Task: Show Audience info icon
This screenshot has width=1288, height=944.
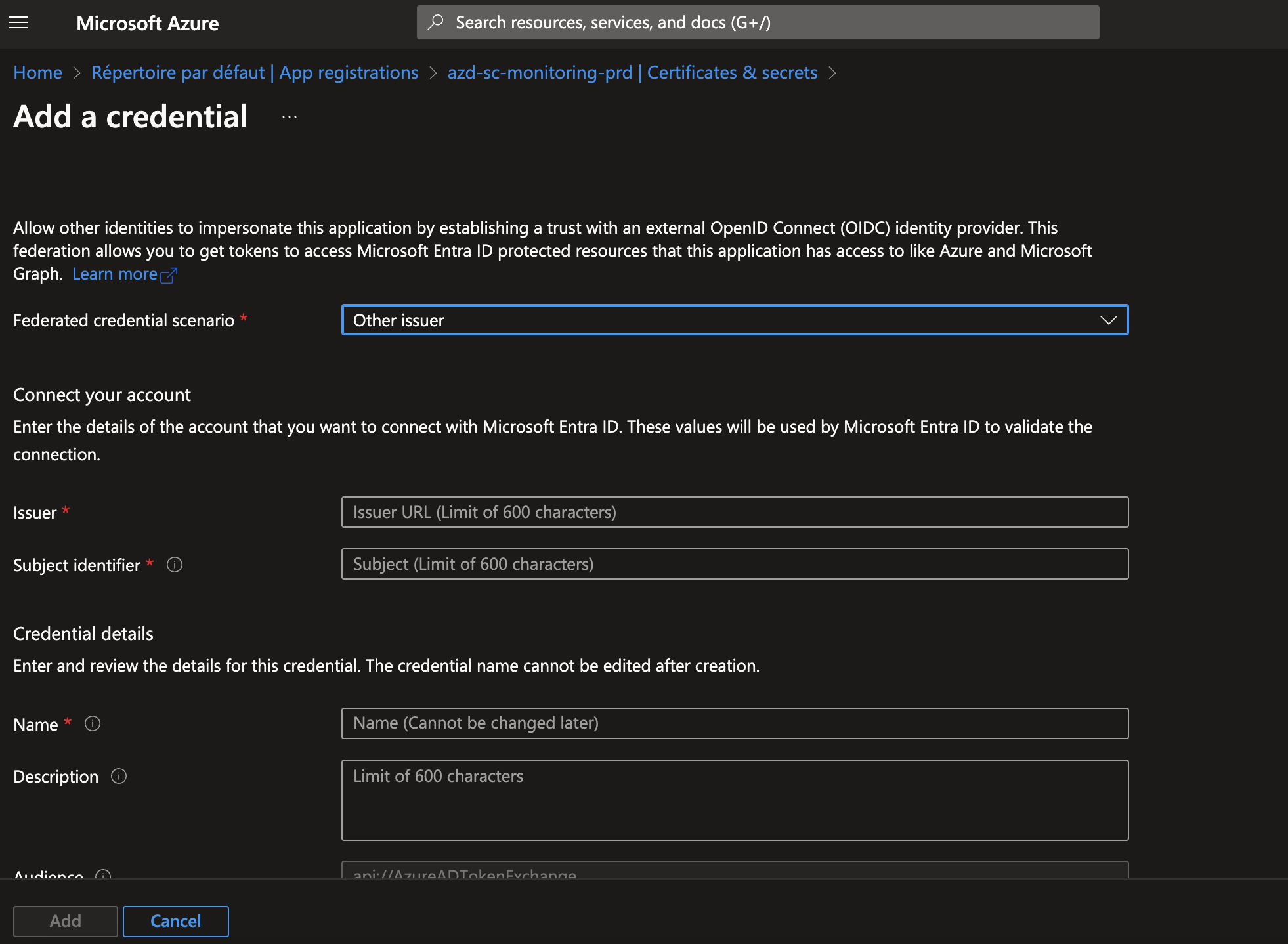Action: (x=103, y=876)
